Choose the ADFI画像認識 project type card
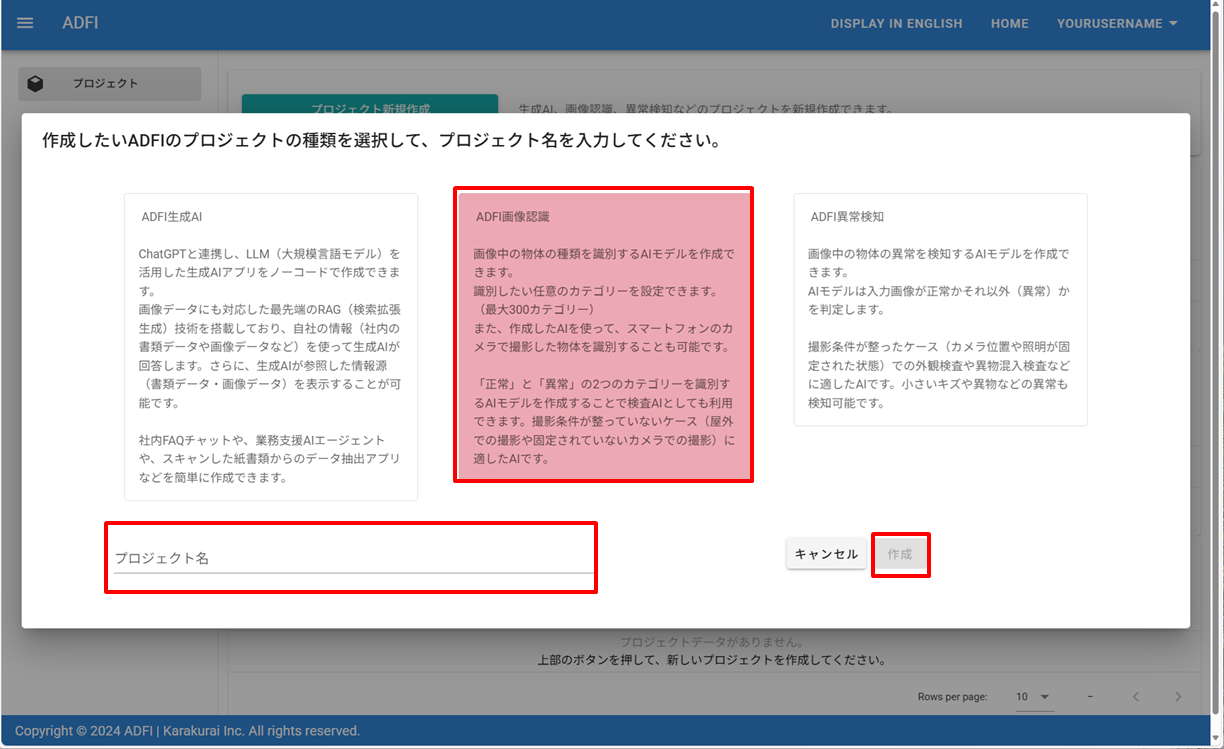Viewport: 1224px width, 749px height. tap(603, 335)
